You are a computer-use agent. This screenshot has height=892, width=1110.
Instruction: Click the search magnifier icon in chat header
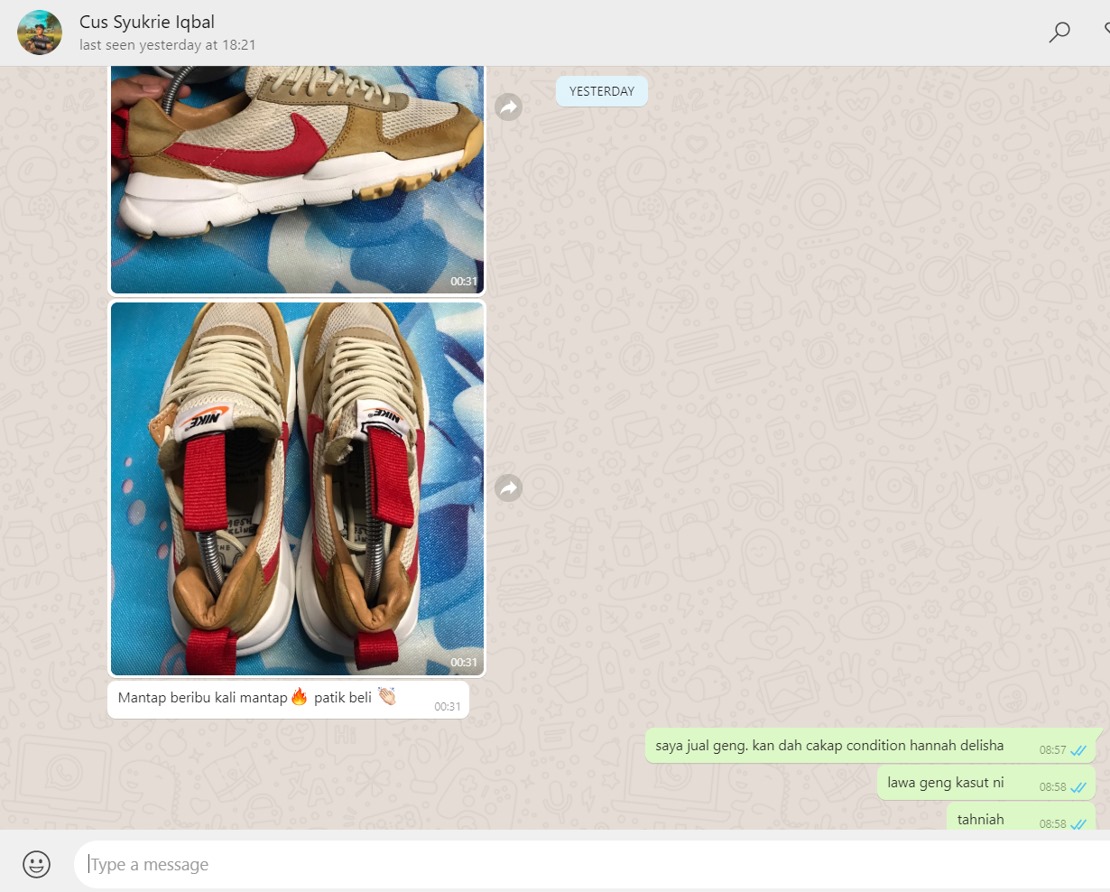point(1059,32)
